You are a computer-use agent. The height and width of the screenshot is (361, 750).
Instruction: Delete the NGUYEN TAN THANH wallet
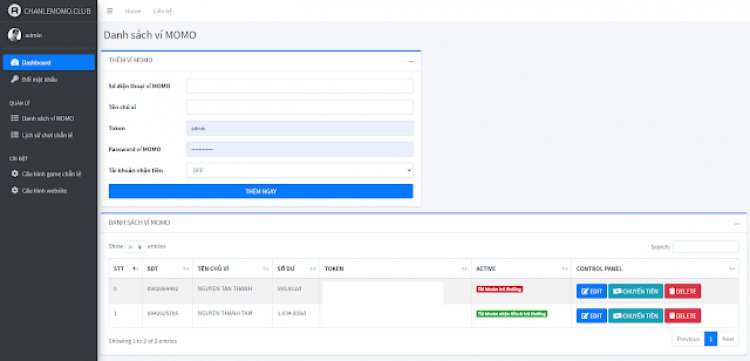pos(683,291)
